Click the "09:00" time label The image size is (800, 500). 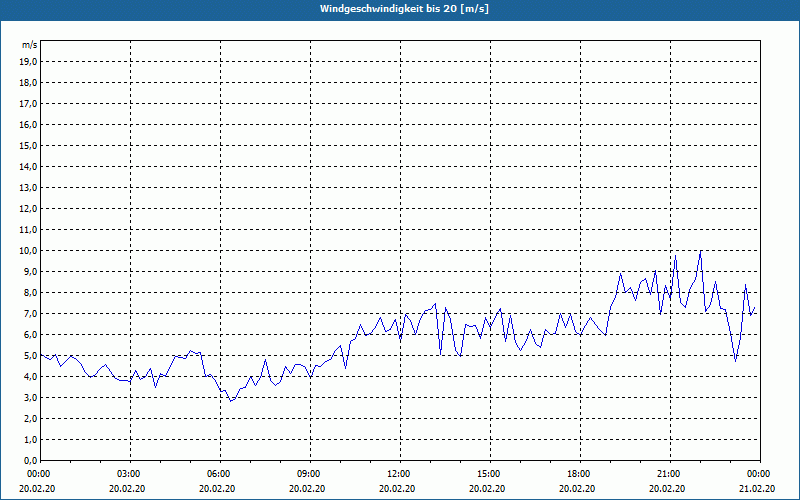tap(310, 474)
